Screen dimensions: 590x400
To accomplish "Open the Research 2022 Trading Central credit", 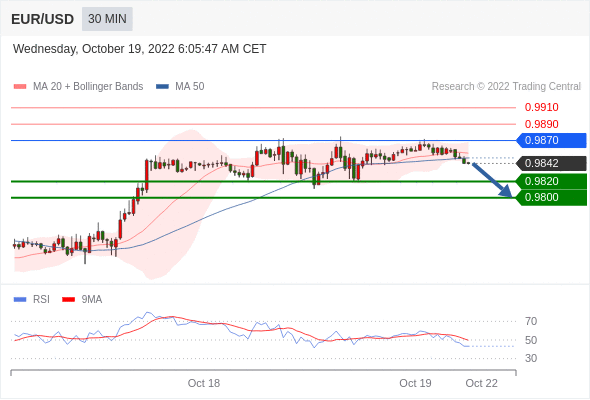I will pos(506,87).
